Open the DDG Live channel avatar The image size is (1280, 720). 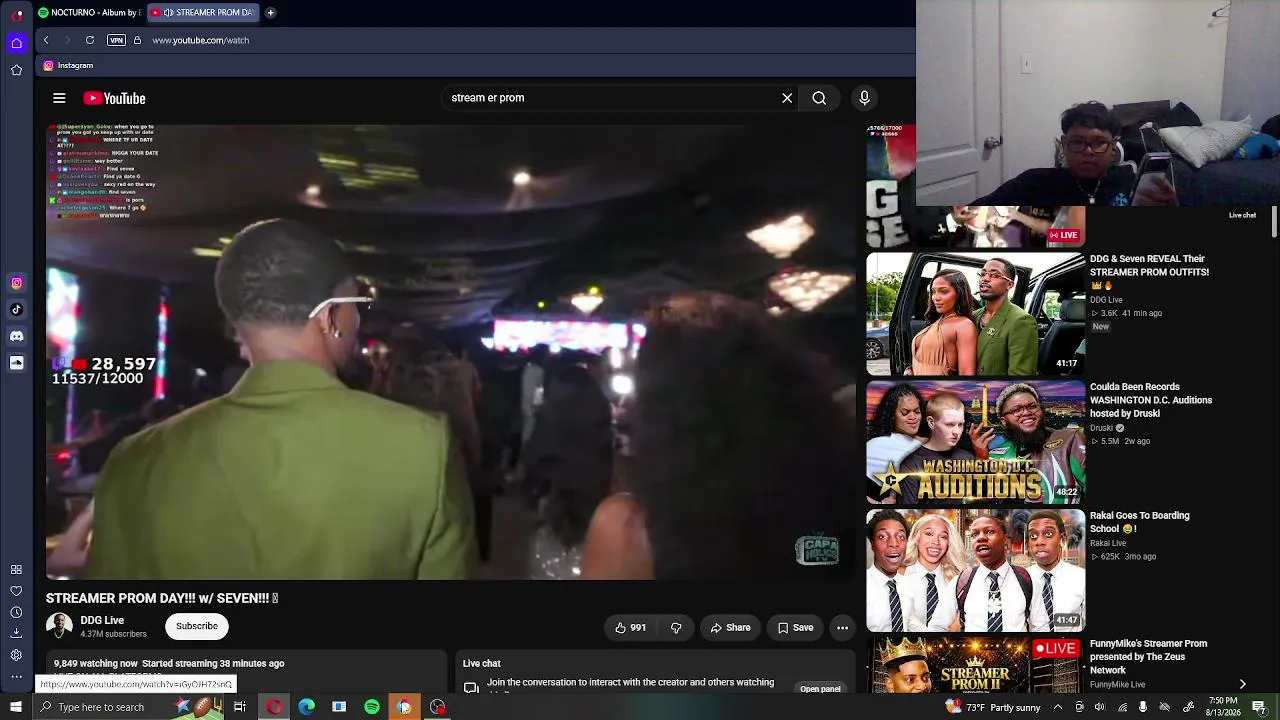(59, 626)
